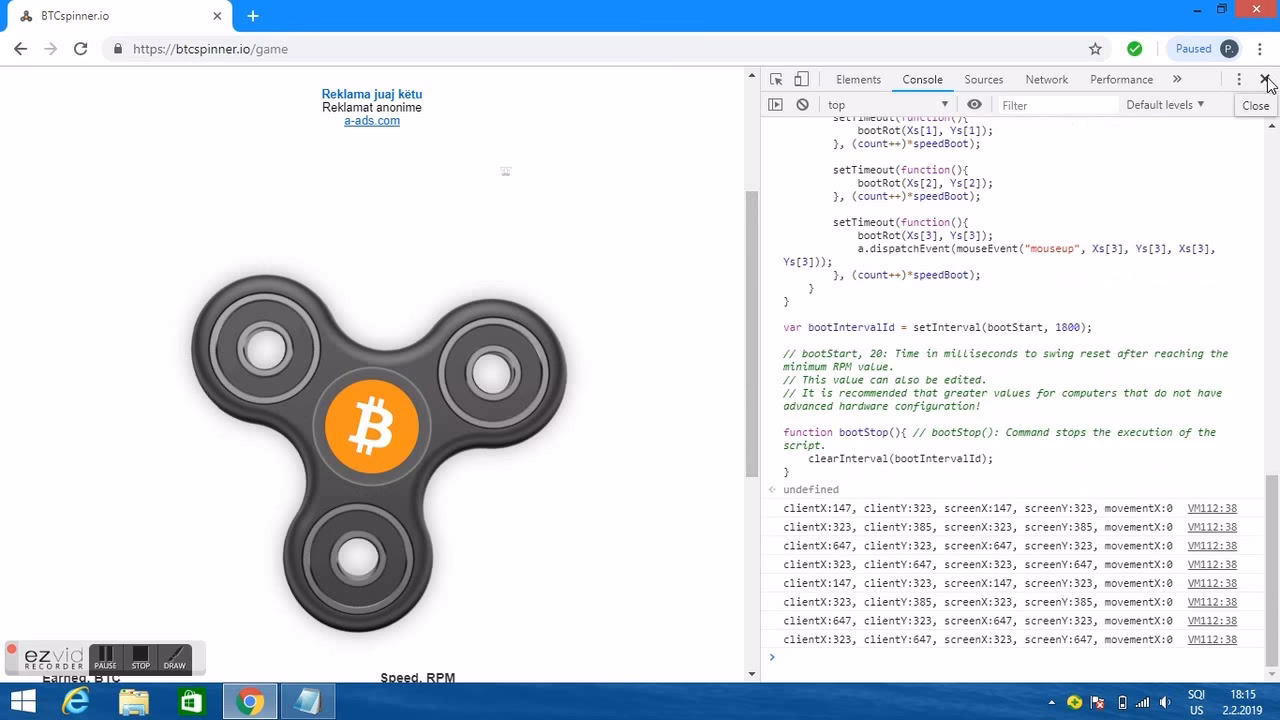Screen dimensions: 1280x720
Task: Open the Network tab
Action: [x=1046, y=79]
